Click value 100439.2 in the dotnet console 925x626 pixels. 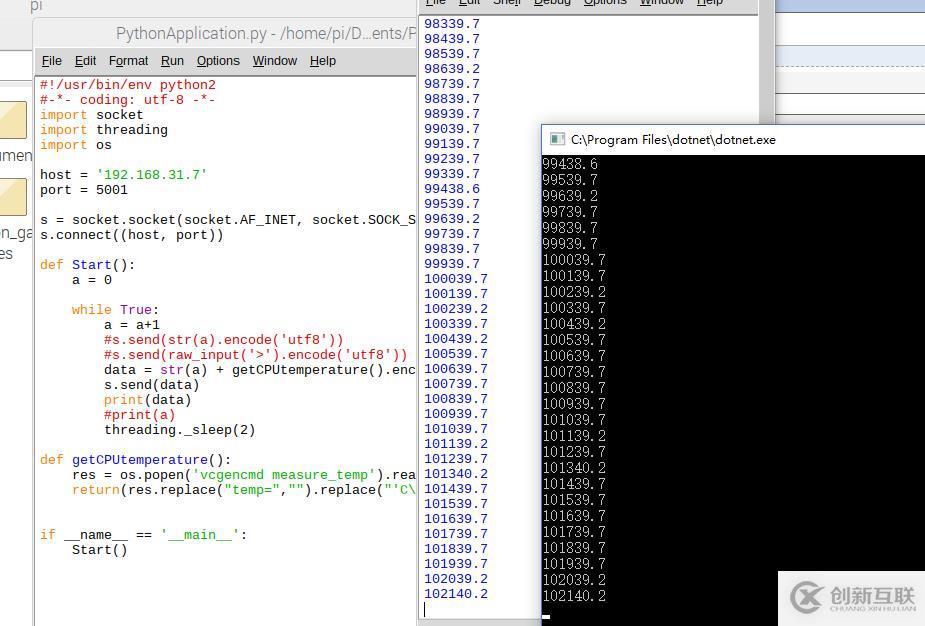tap(574, 323)
